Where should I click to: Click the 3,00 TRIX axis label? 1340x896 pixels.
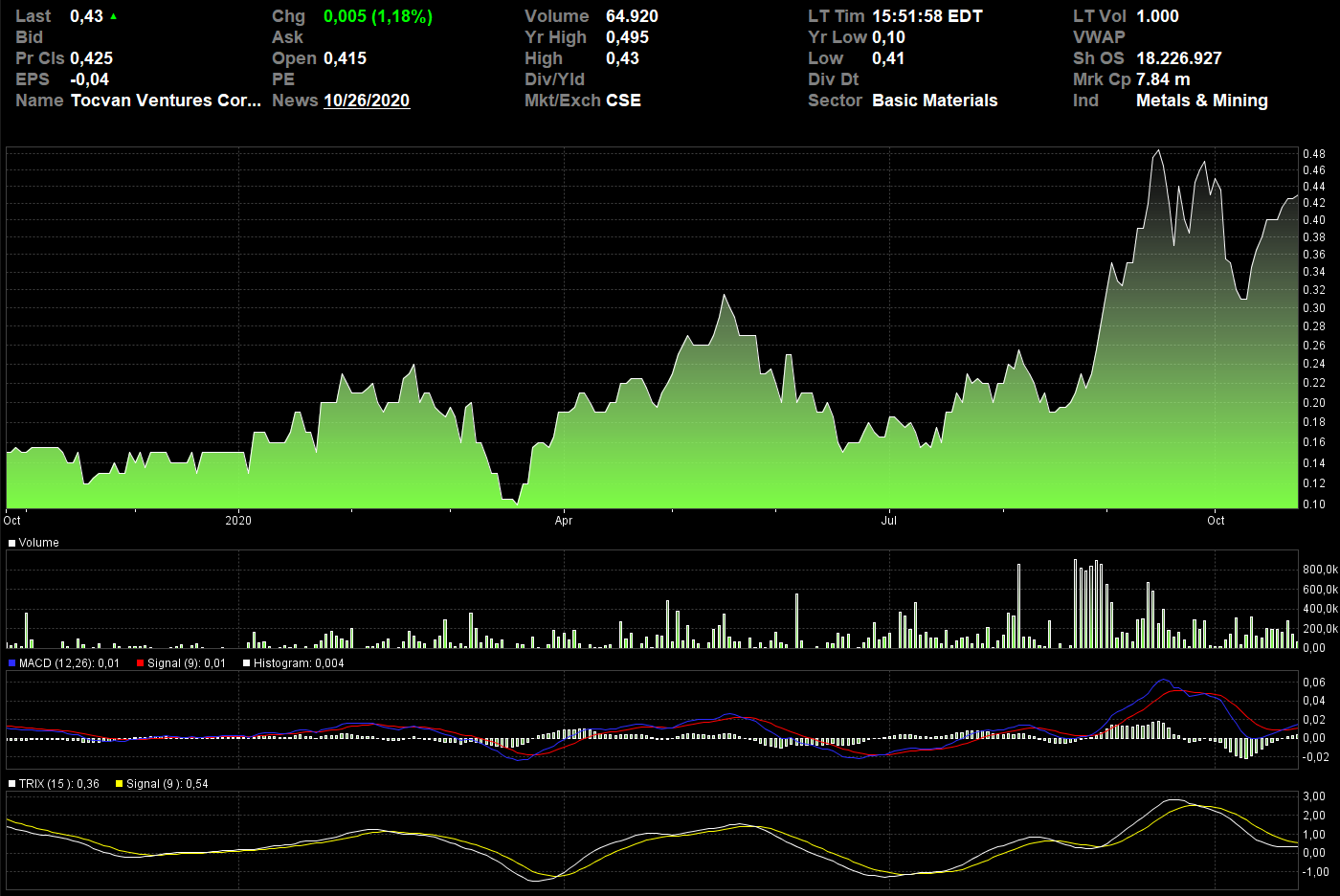pyautogui.click(x=1314, y=796)
